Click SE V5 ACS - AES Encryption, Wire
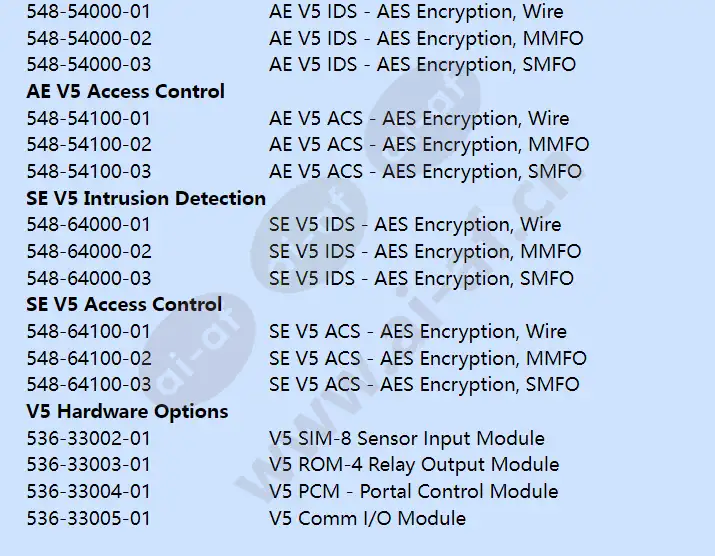The width and height of the screenshot is (715, 556). (418, 332)
